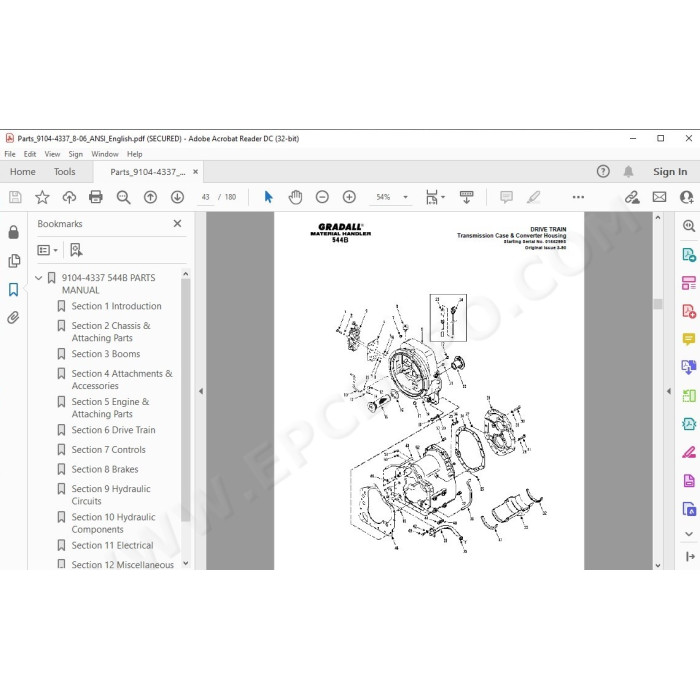Viewport: 700px width, 700px height.
Task: Close the Parts_9104-4337 document tab
Action: (196, 171)
